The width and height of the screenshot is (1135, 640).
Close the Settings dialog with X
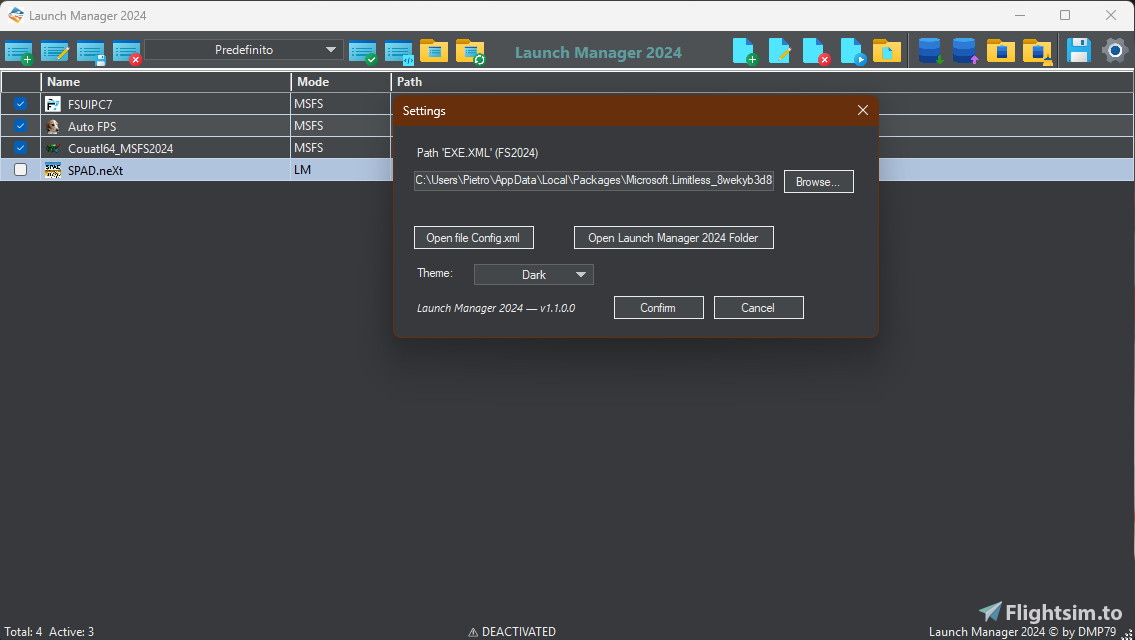click(x=863, y=110)
